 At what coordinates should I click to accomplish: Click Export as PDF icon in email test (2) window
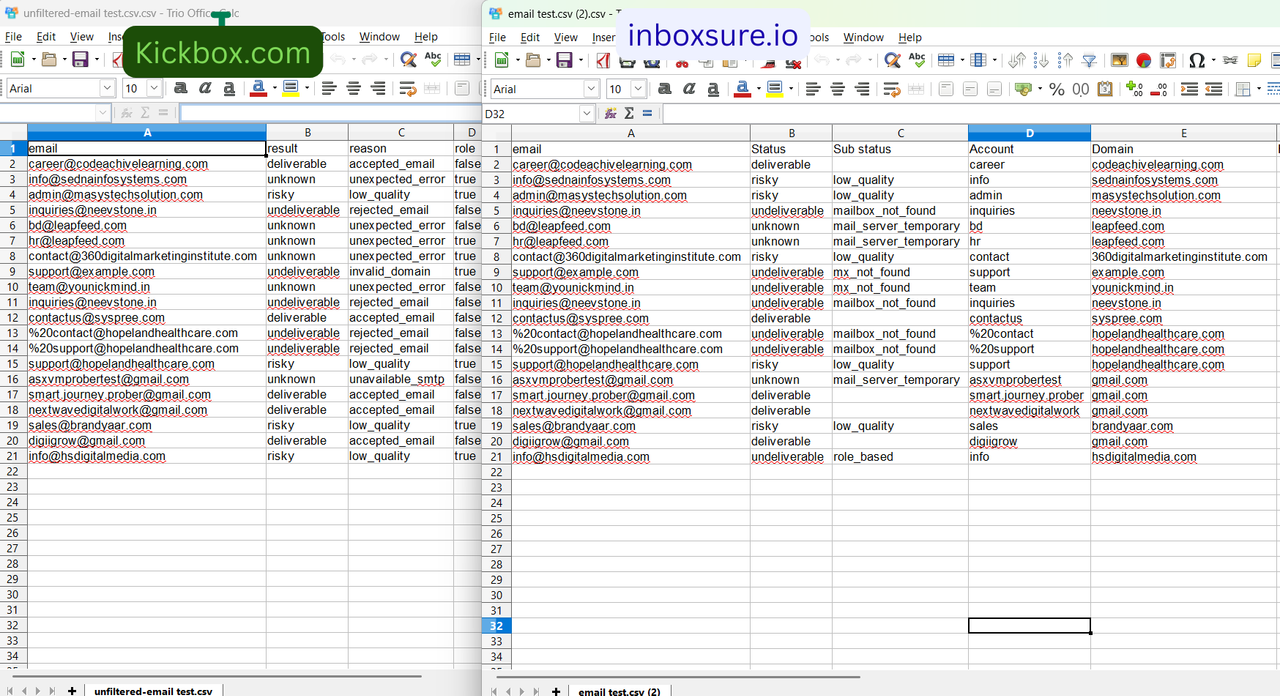click(x=603, y=60)
